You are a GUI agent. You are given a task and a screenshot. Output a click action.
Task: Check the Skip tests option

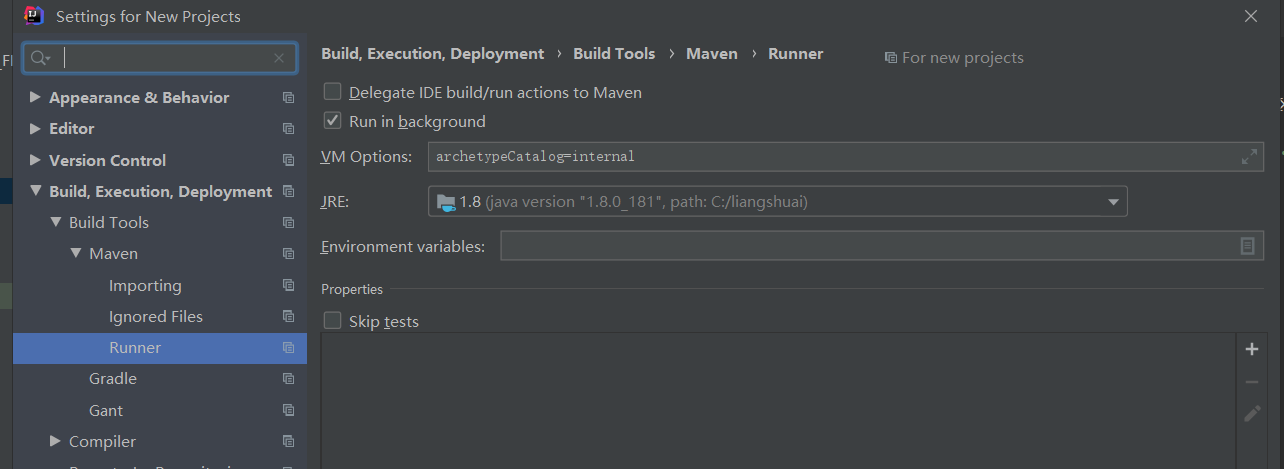pos(333,321)
